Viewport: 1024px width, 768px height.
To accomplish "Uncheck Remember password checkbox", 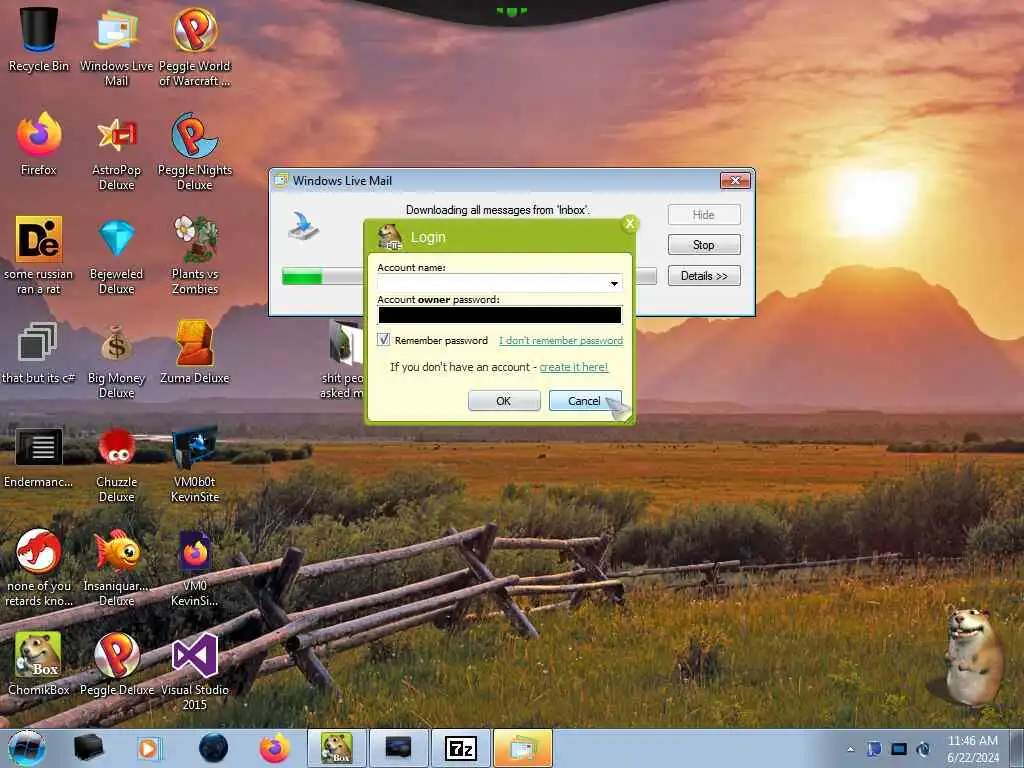I will coord(383,340).
